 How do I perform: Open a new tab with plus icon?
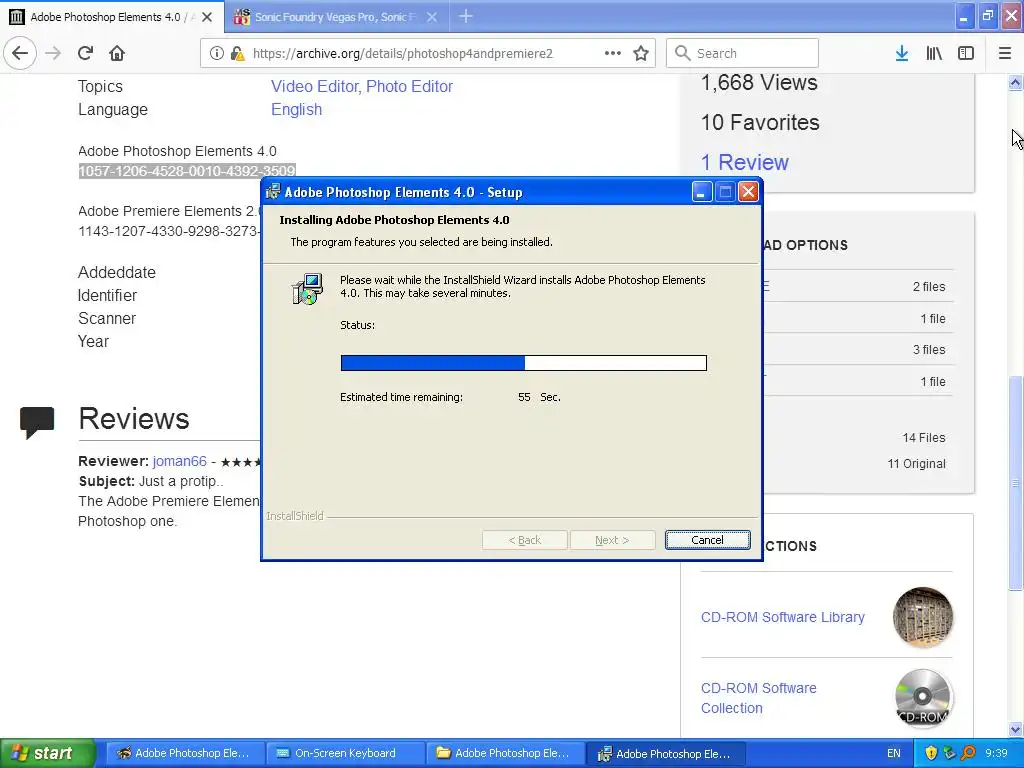tap(466, 16)
